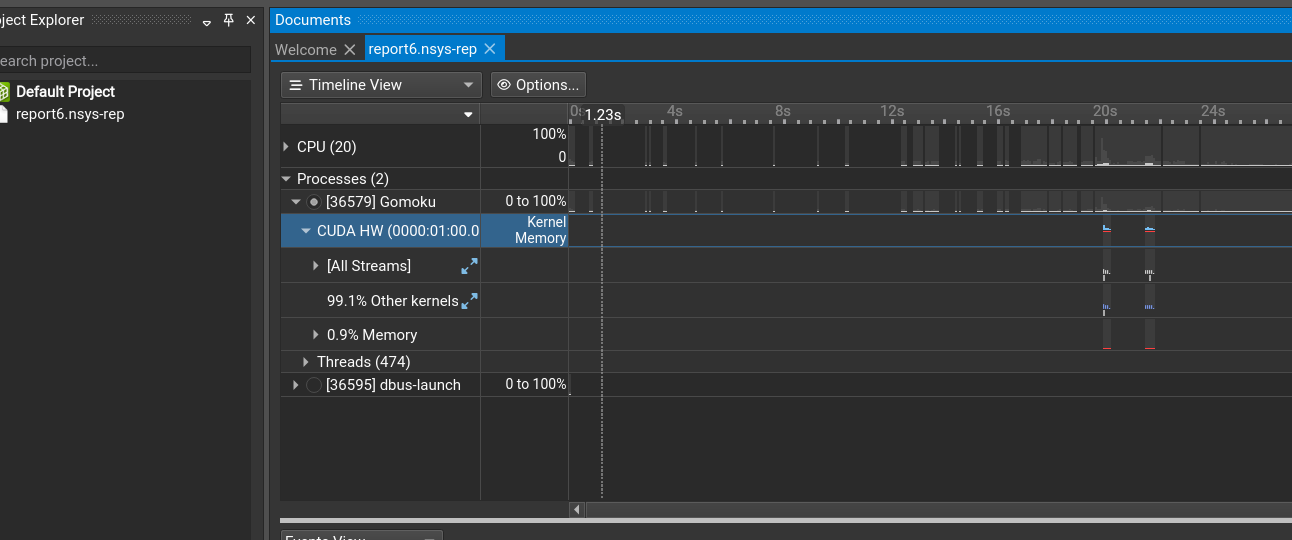Viewport: 1292px width, 540px height.
Task: Toggle the dbus-launch process radio indicator
Action: (314, 385)
